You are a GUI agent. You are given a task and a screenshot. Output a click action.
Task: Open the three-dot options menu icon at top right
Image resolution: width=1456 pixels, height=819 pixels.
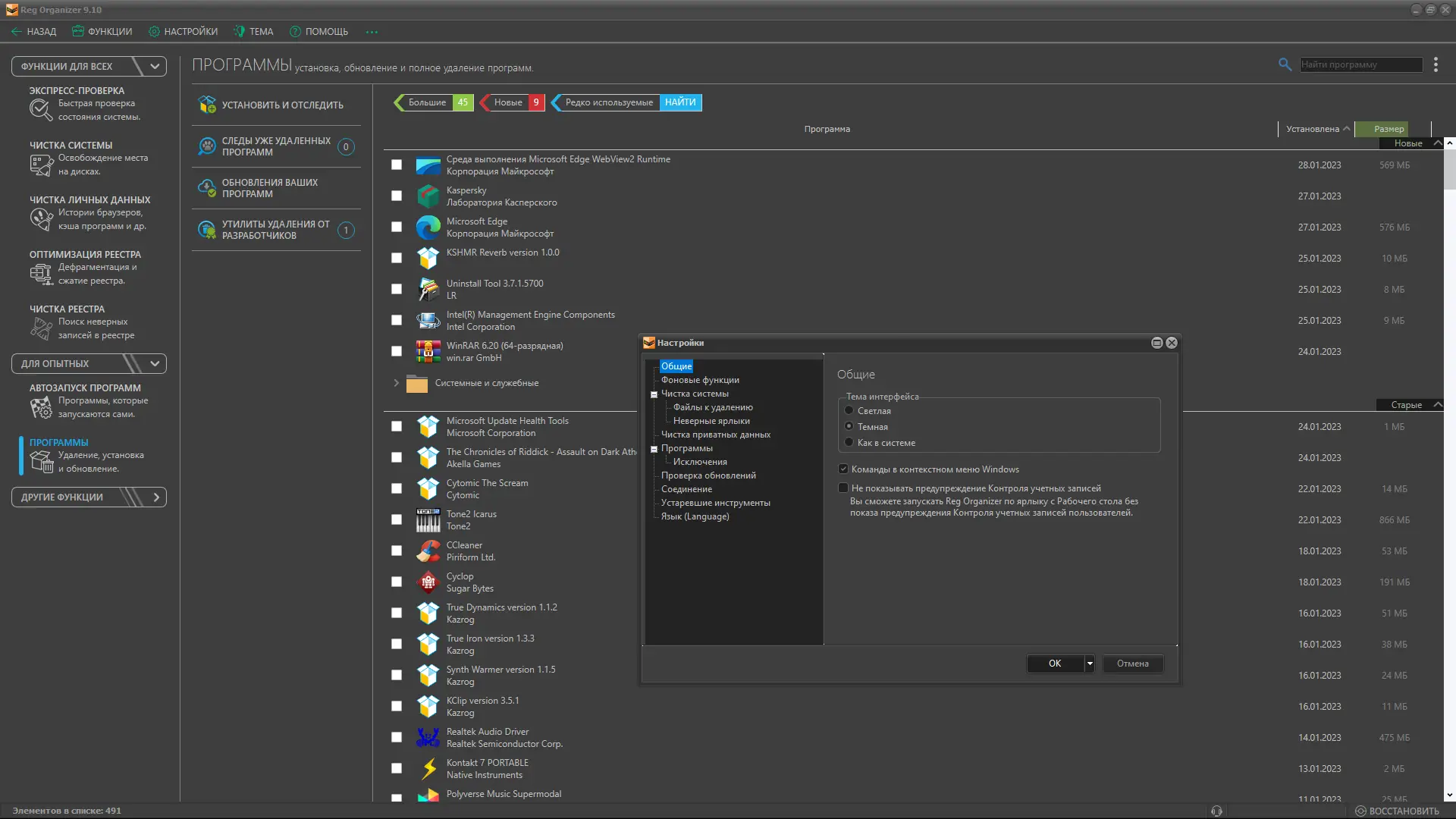(x=1436, y=64)
